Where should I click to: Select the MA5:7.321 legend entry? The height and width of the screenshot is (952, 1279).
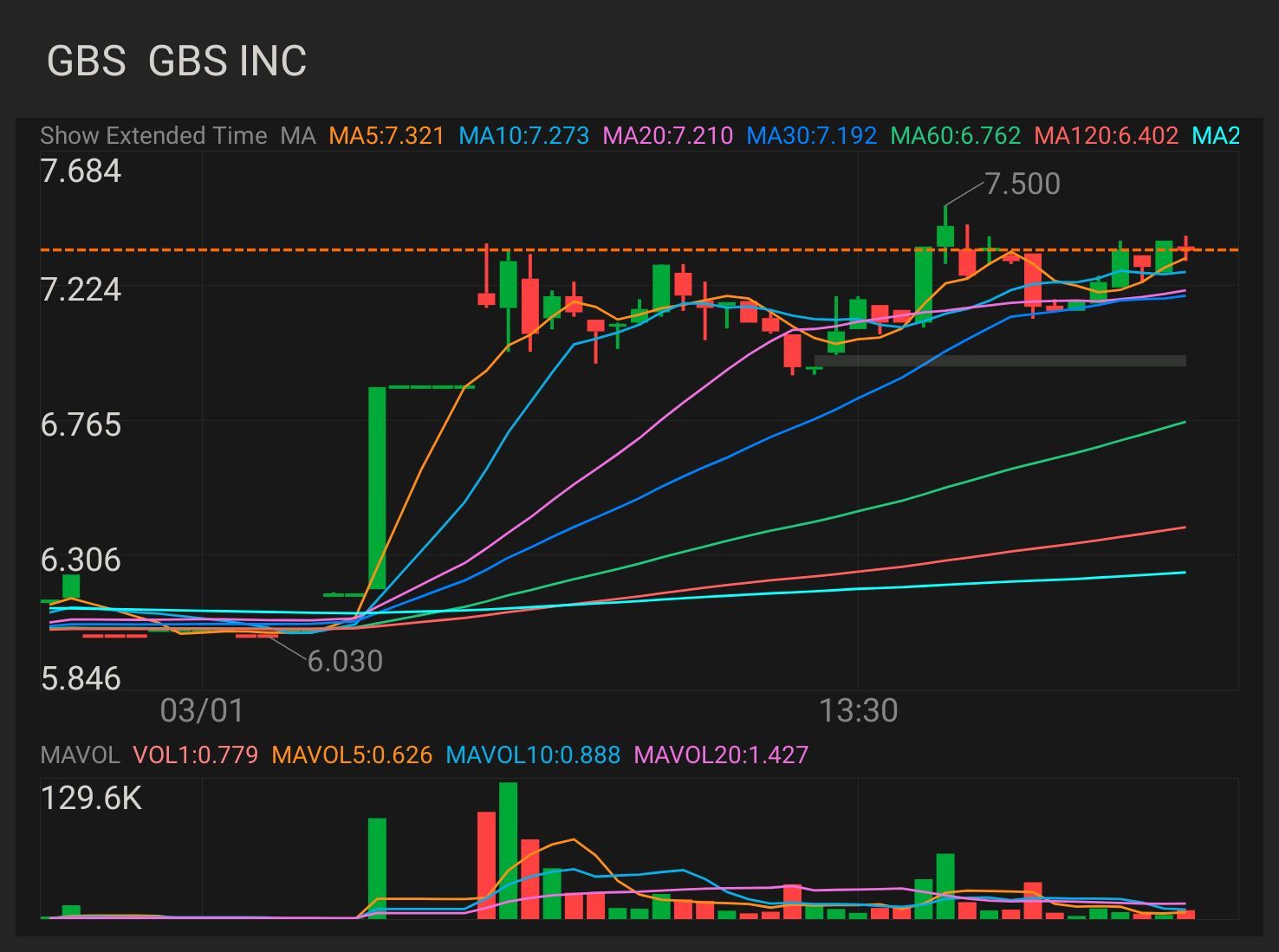pos(386,136)
